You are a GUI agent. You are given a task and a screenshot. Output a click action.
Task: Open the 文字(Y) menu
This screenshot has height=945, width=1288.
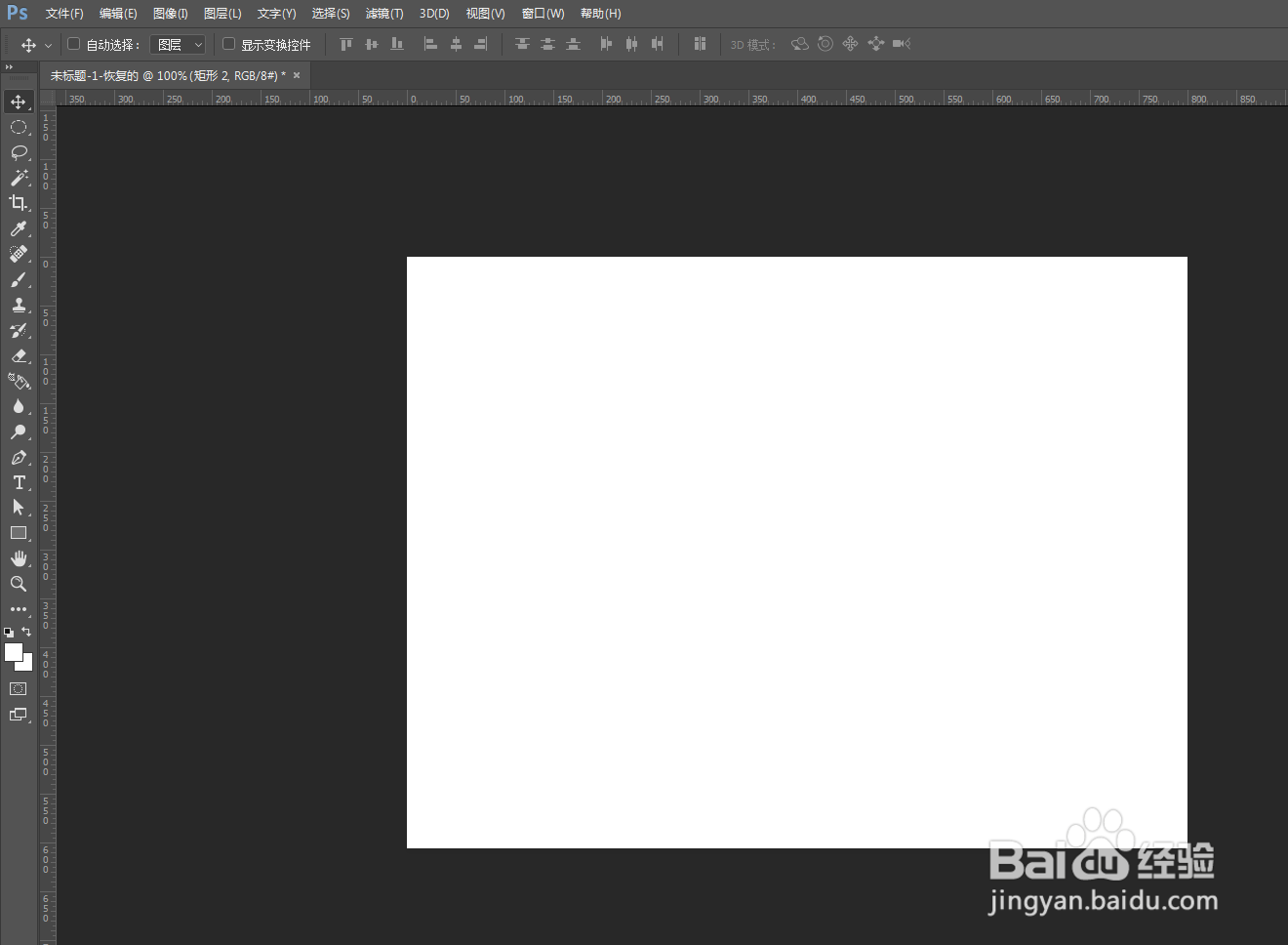pos(276,14)
